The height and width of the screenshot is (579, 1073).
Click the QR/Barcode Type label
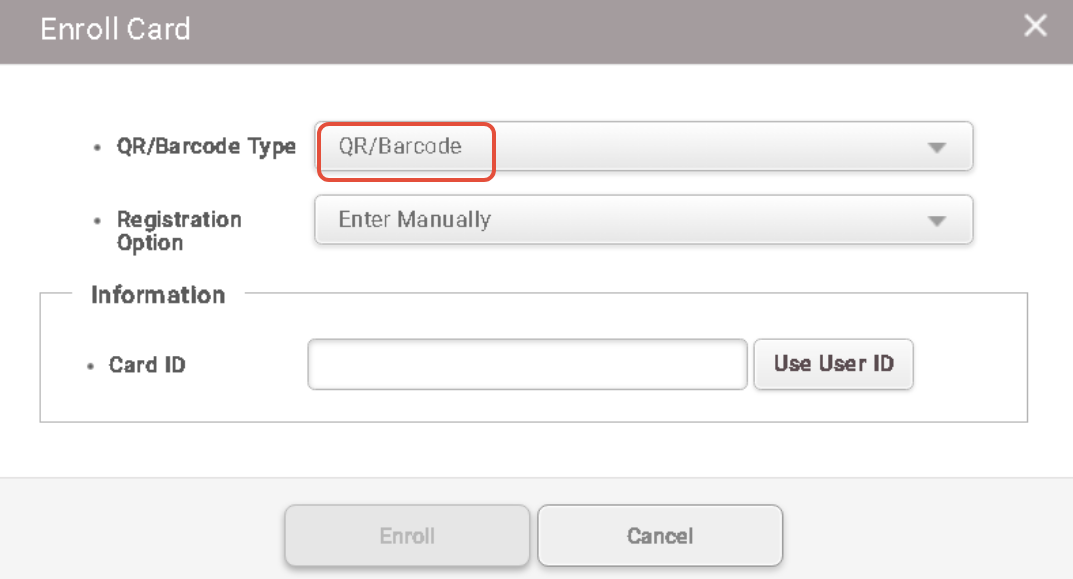(206, 147)
